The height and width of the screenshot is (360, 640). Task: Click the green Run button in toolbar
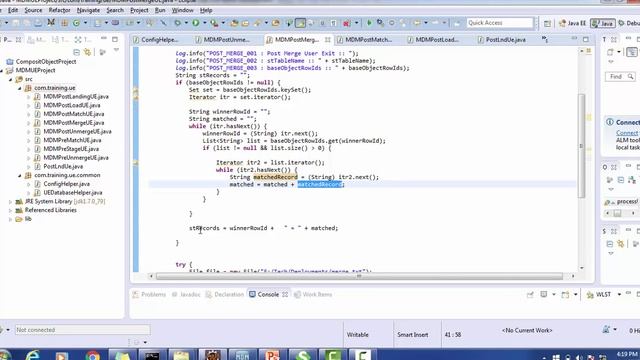(196, 23)
